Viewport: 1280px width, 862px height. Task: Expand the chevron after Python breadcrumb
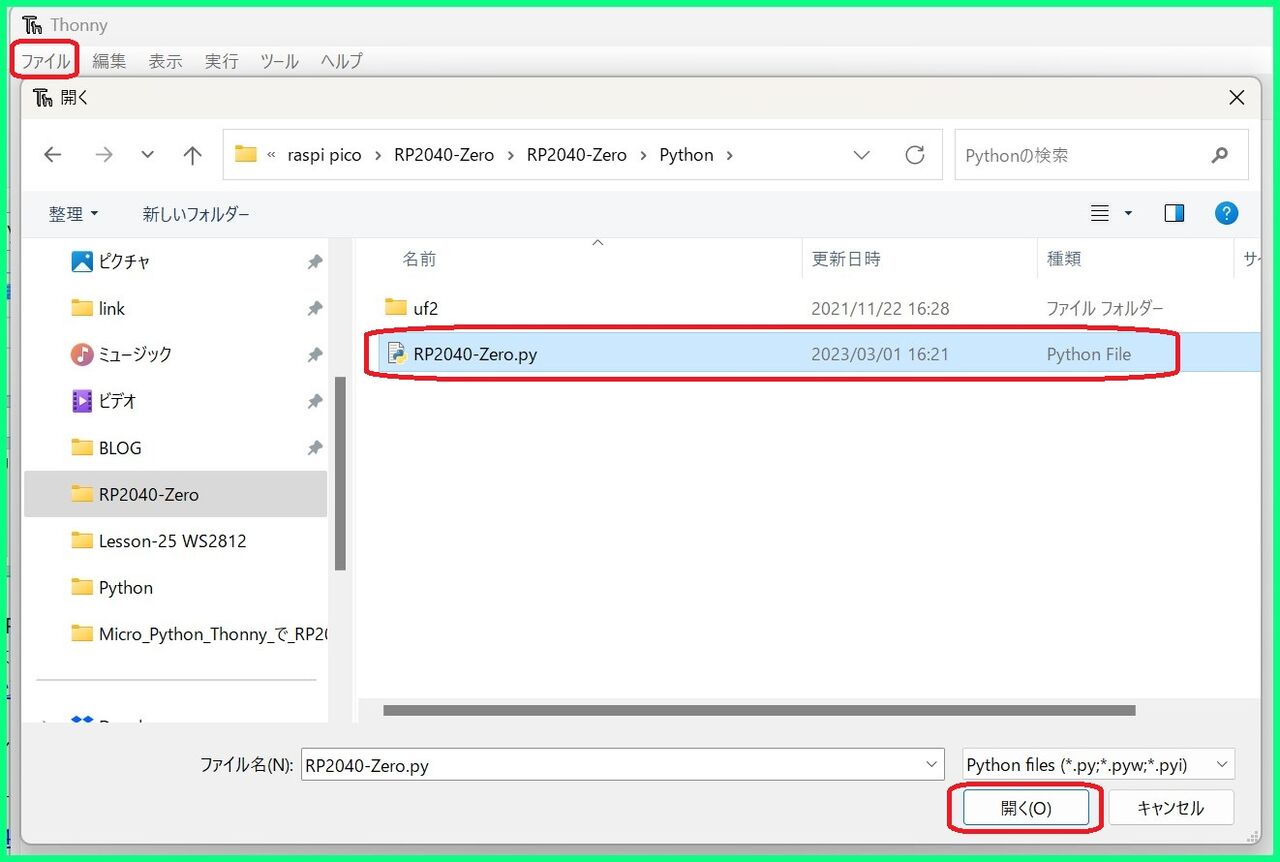(729, 155)
